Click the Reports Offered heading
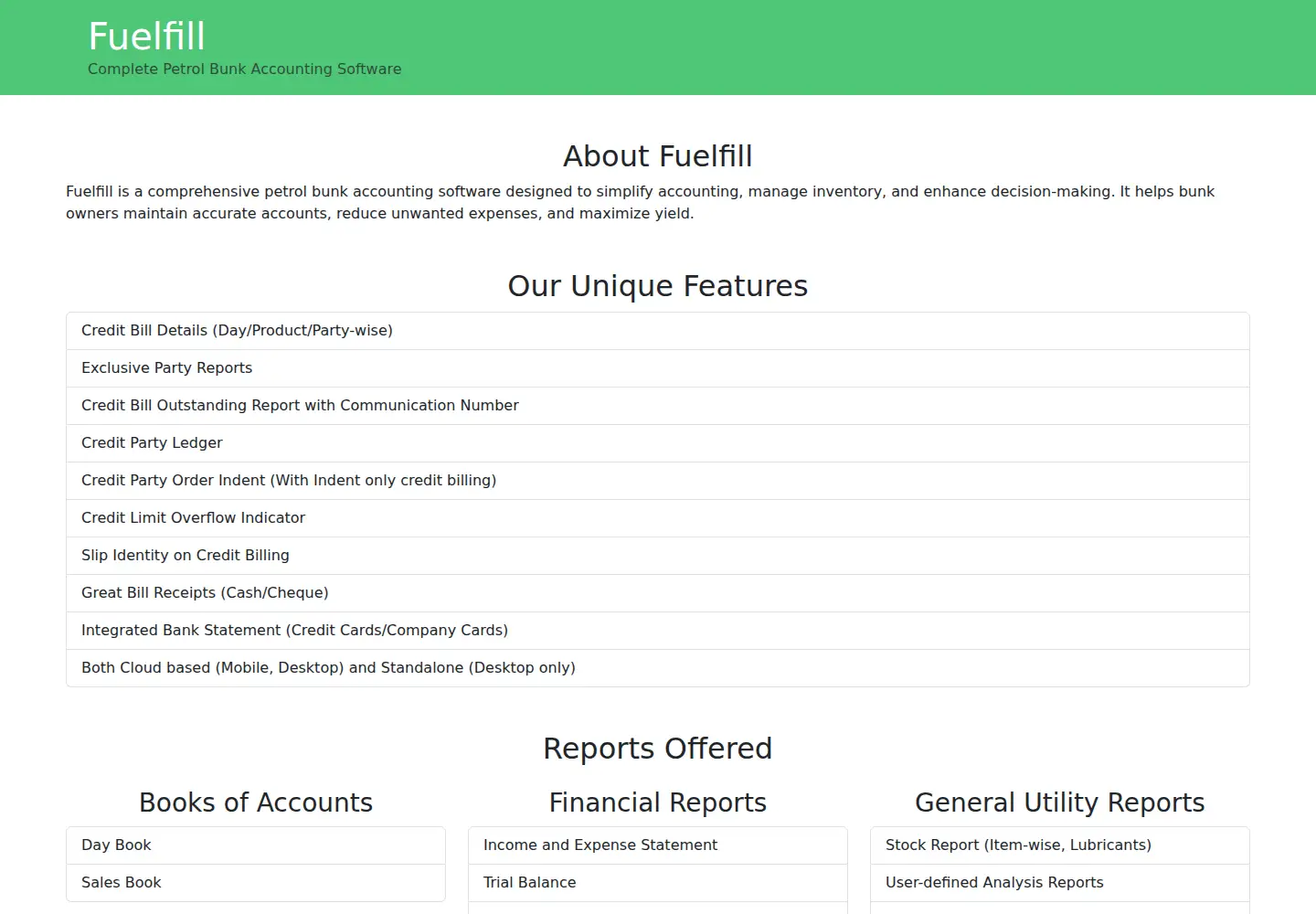 [x=658, y=749]
